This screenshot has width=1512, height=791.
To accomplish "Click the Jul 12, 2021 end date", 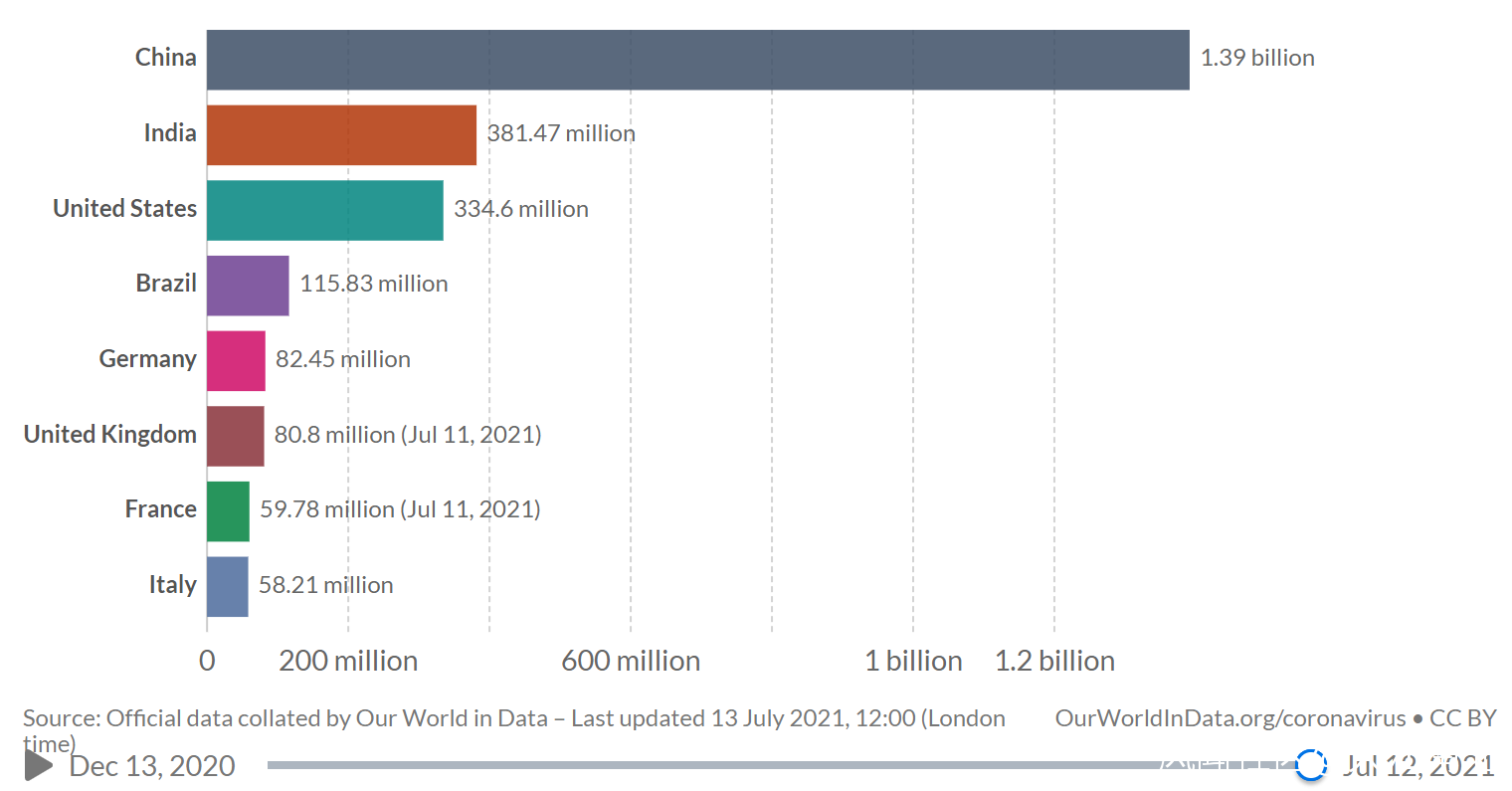I will point(1417,765).
